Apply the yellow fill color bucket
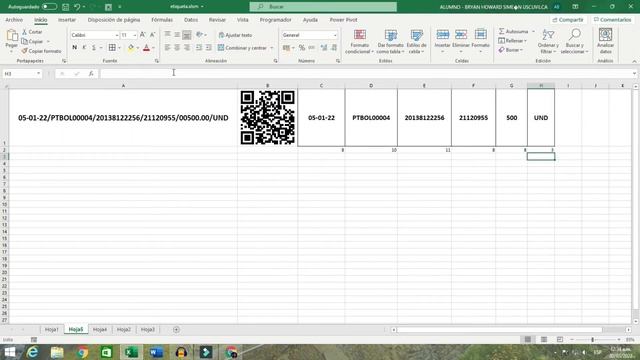Image resolution: width=640 pixels, height=360 pixels. point(131,48)
